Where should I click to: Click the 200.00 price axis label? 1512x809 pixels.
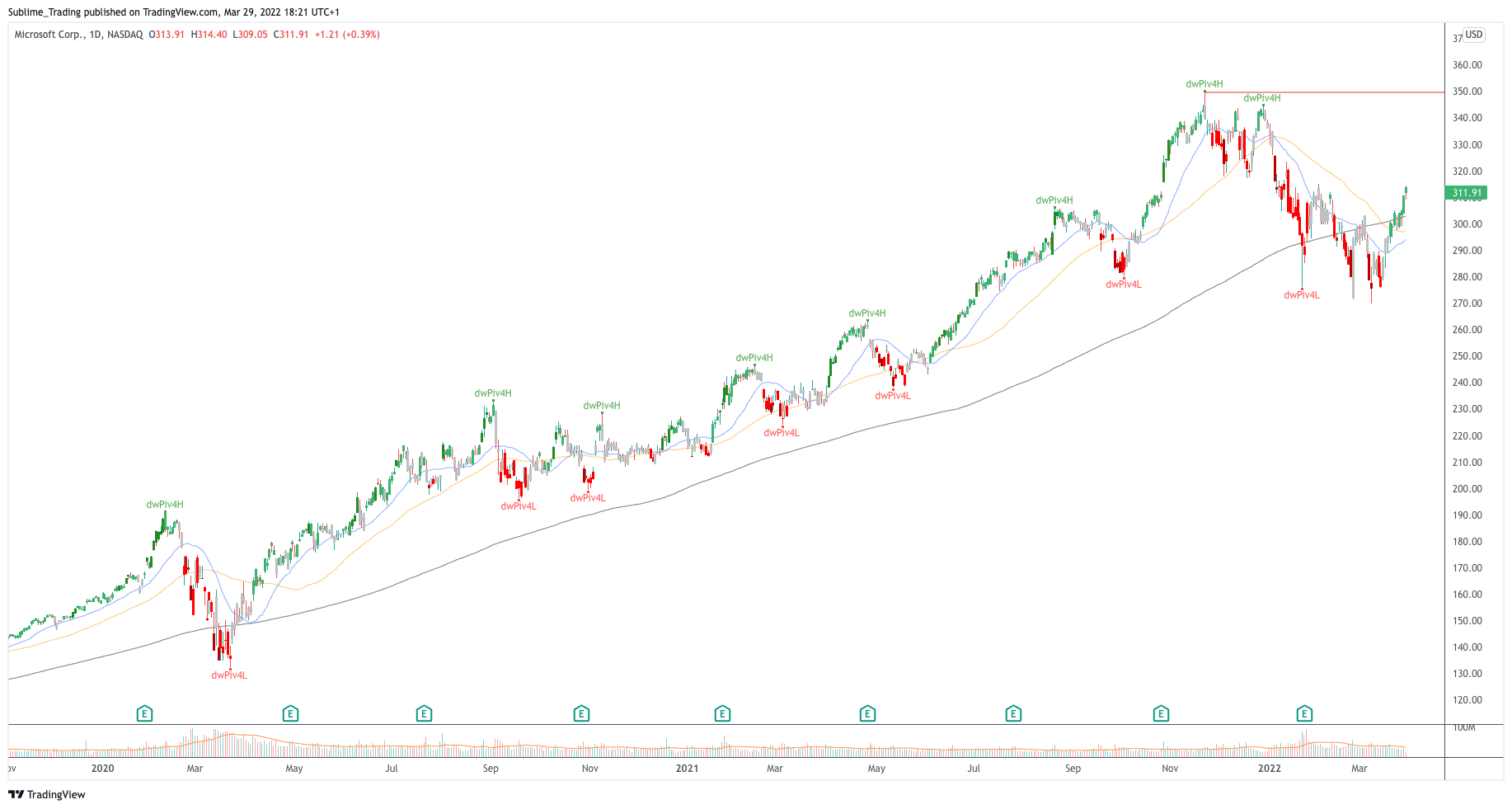click(x=1467, y=489)
